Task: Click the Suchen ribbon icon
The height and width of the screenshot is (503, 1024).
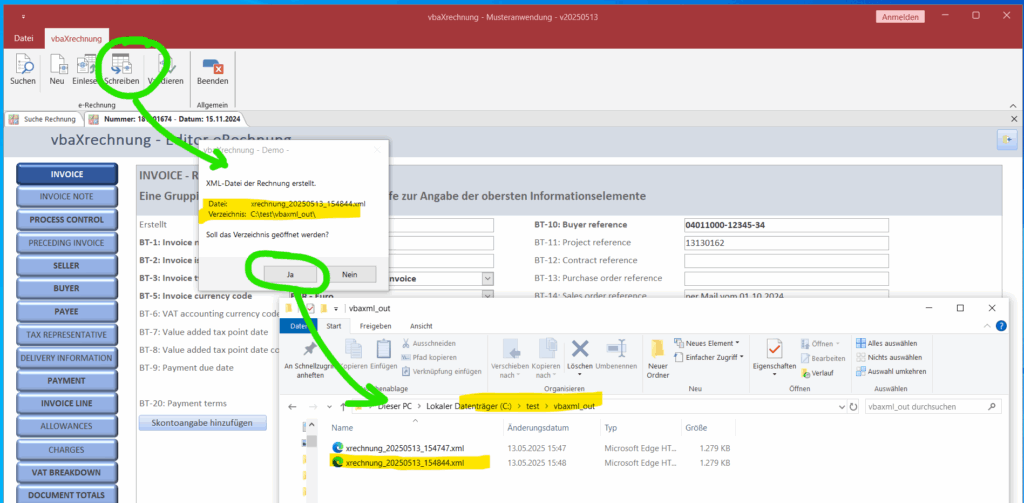Action: coord(23,71)
